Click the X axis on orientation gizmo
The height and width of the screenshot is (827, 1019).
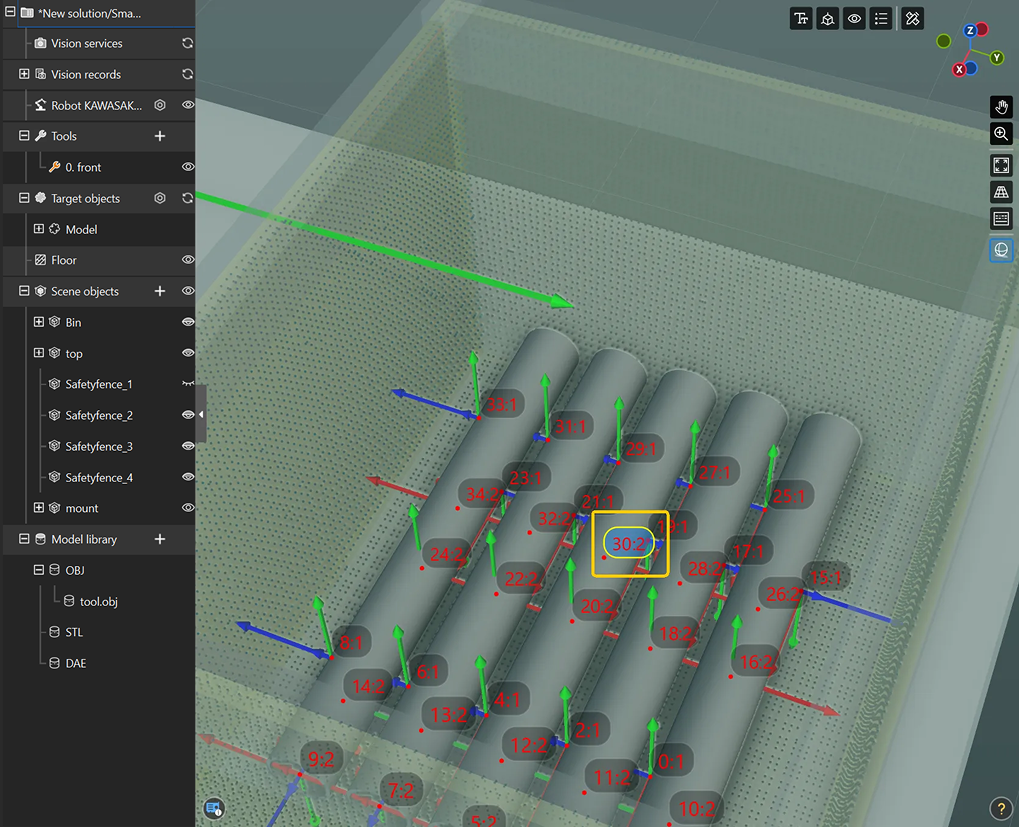(960, 69)
